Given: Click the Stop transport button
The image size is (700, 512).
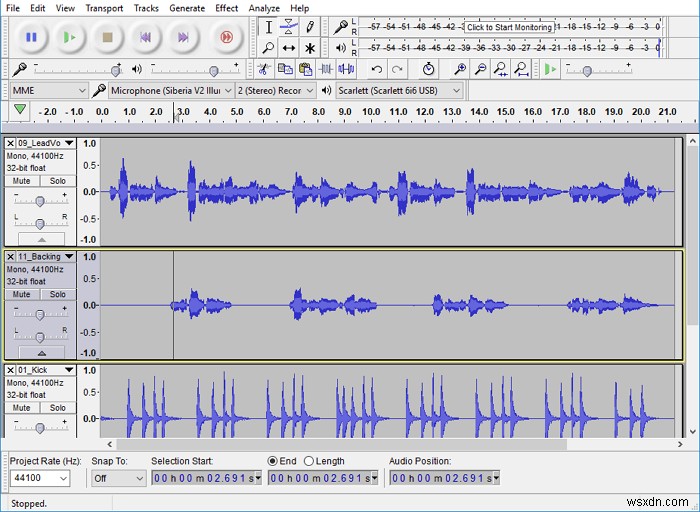Looking at the screenshot, I should tap(107, 37).
